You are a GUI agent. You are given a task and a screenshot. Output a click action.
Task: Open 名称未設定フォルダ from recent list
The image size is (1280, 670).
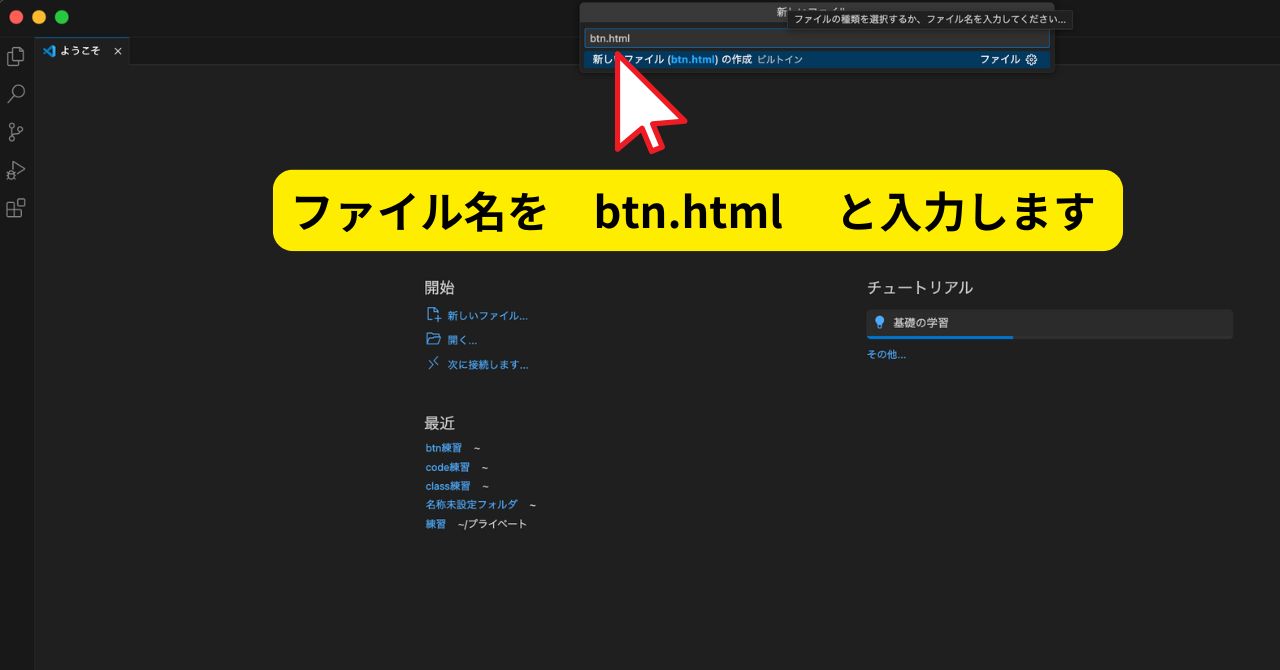tap(470, 504)
